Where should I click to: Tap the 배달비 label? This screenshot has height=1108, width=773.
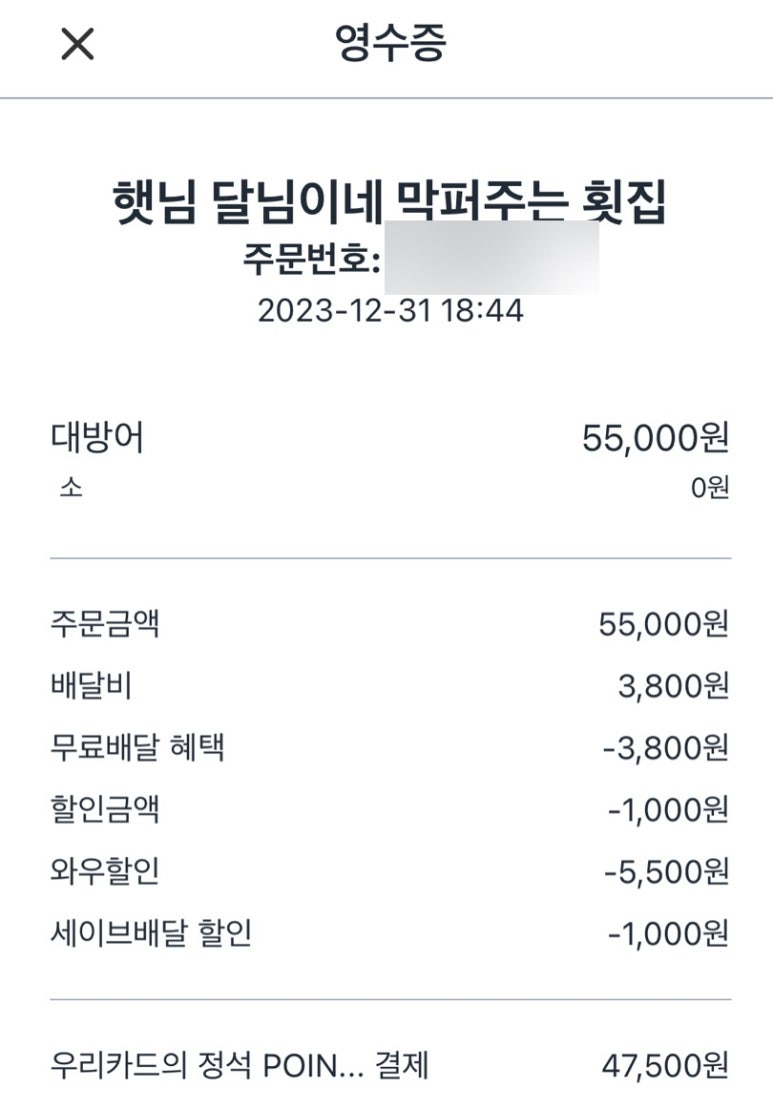coord(91,686)
